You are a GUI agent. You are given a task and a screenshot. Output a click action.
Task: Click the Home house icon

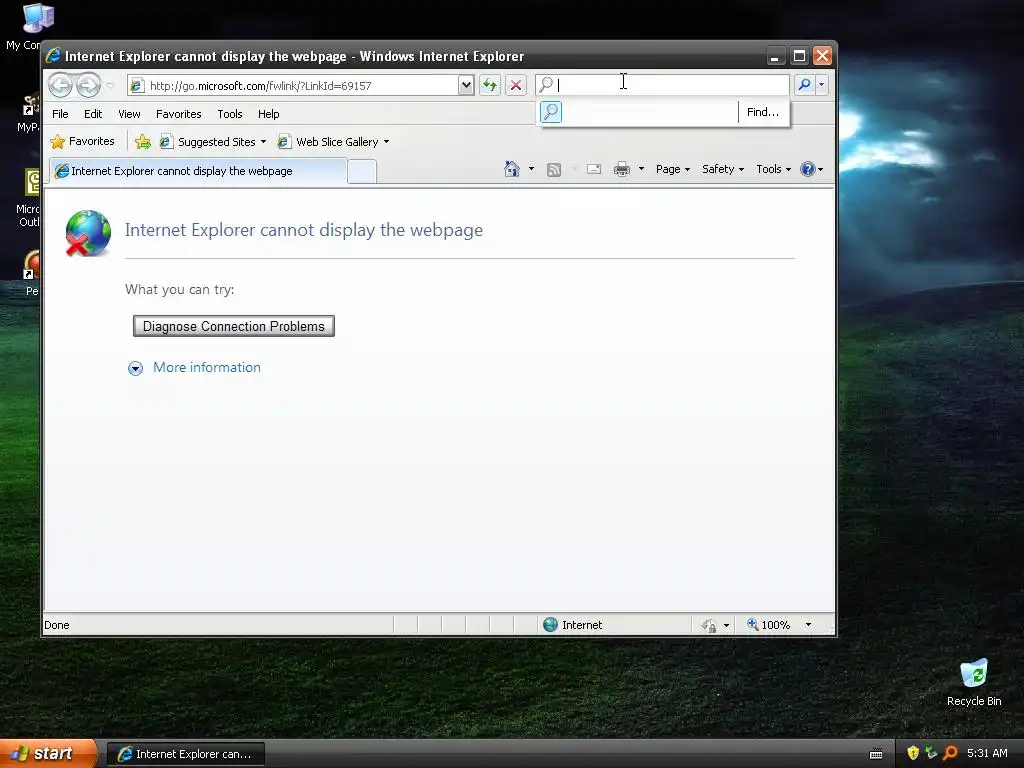click(512, 169)
